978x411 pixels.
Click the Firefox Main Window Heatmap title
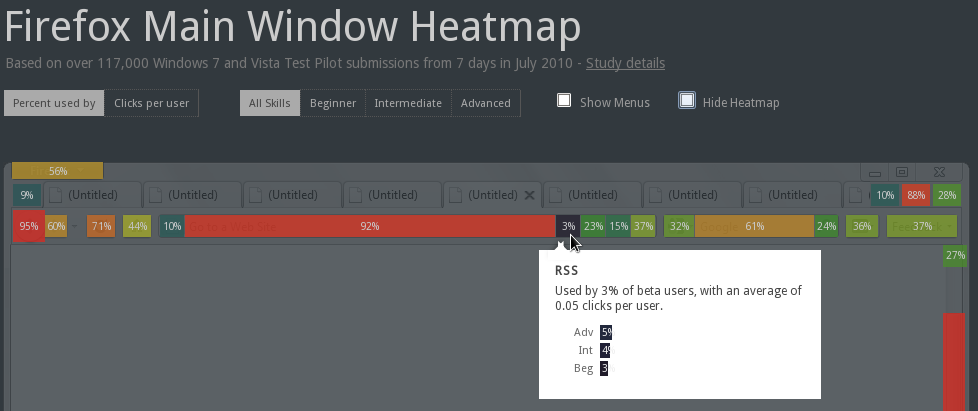pos(293,26)
